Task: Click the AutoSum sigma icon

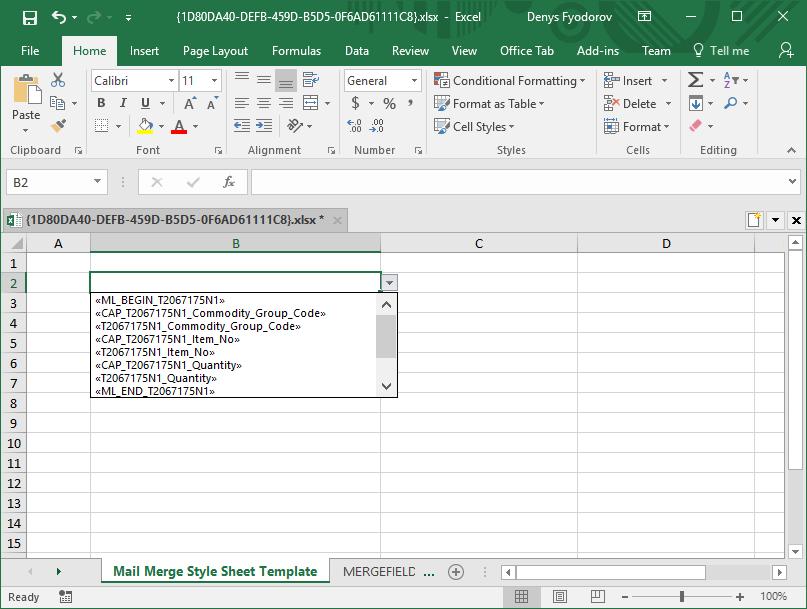Action: tap(695, 80)
